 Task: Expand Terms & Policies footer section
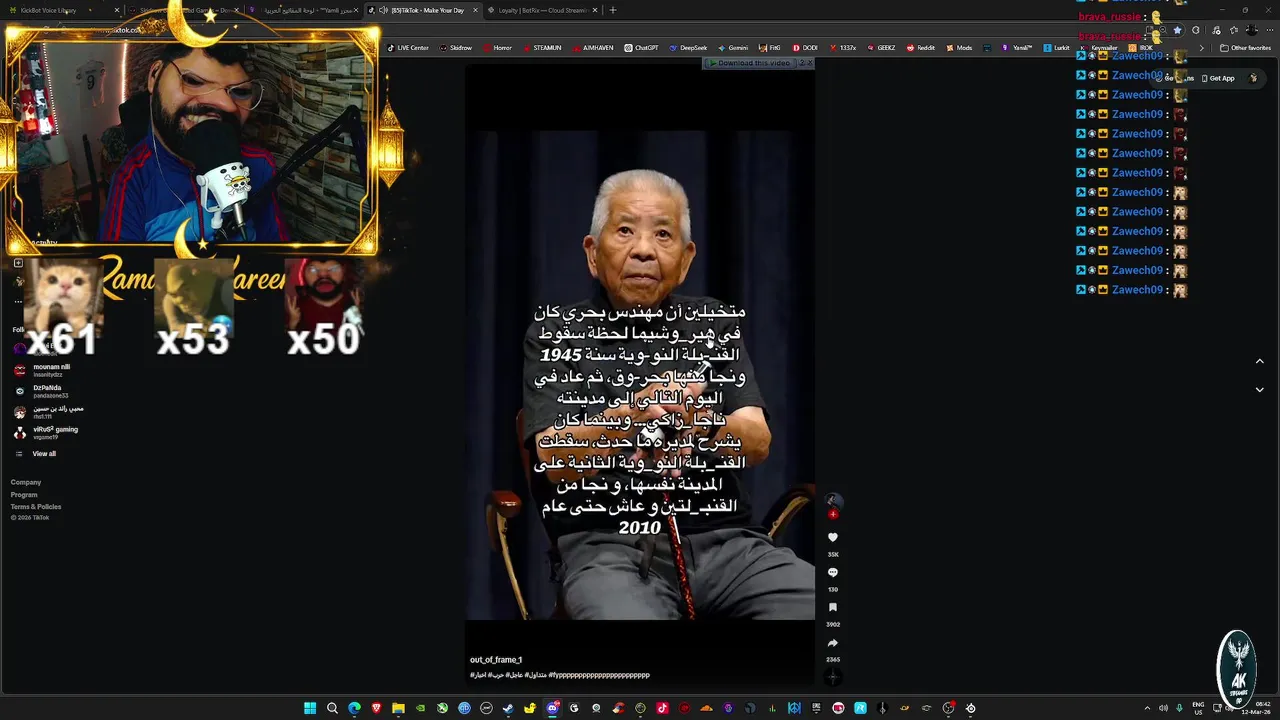[x=36, y=506]
